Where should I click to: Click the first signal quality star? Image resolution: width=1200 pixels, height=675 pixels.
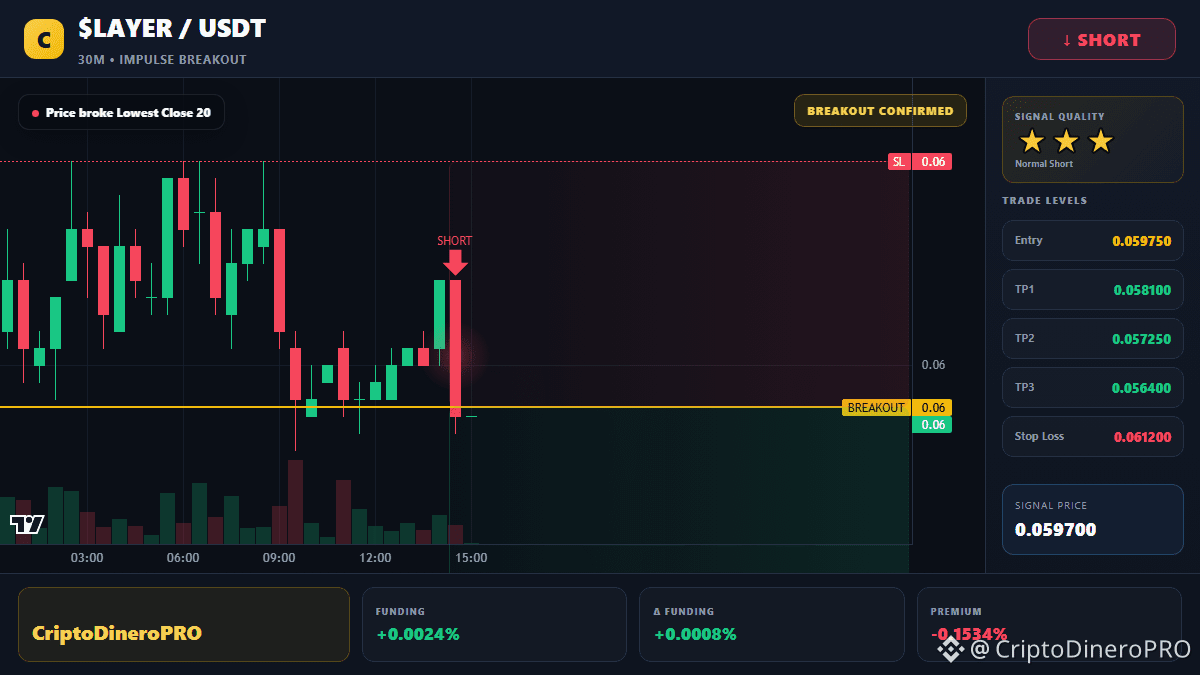pyautogui.click(x=1031, y=141)
